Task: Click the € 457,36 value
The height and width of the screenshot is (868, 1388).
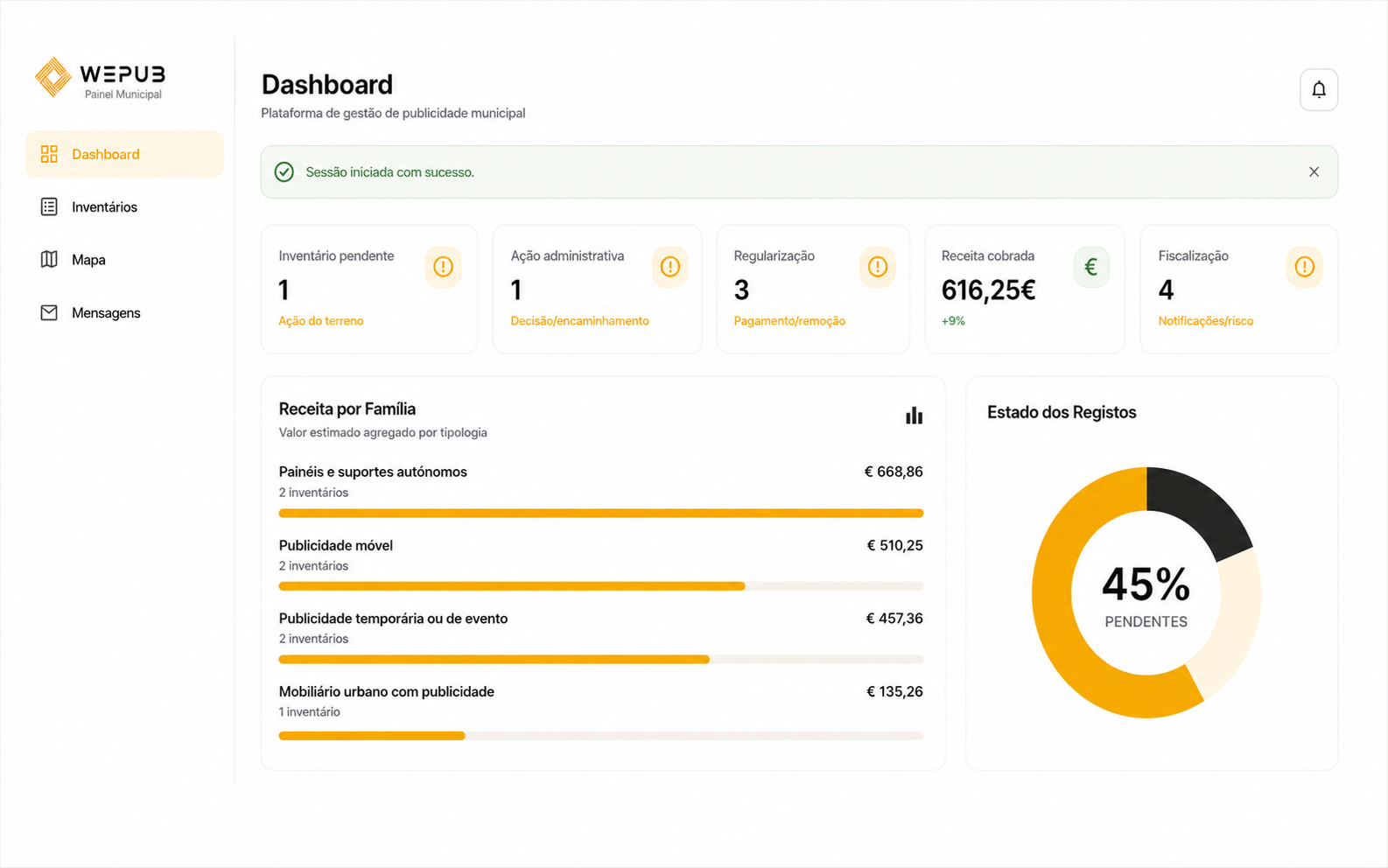Action: [894, 618]
